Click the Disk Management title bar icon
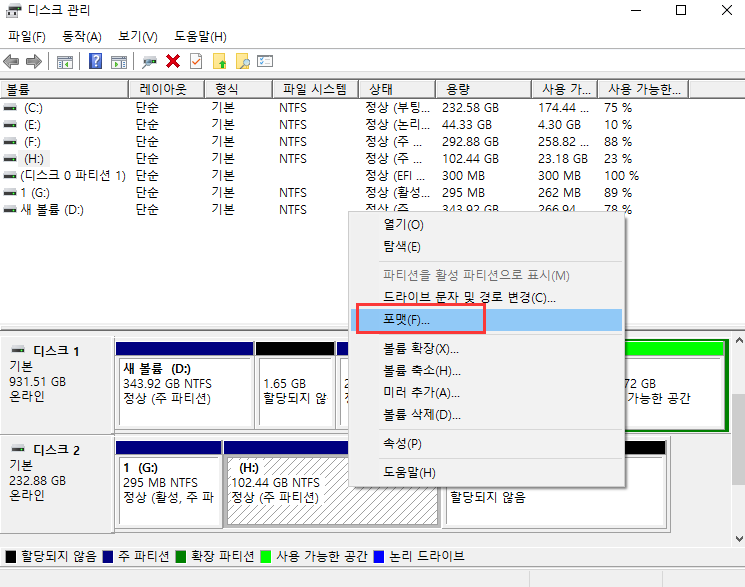745x587 pixels. point(13,10)
